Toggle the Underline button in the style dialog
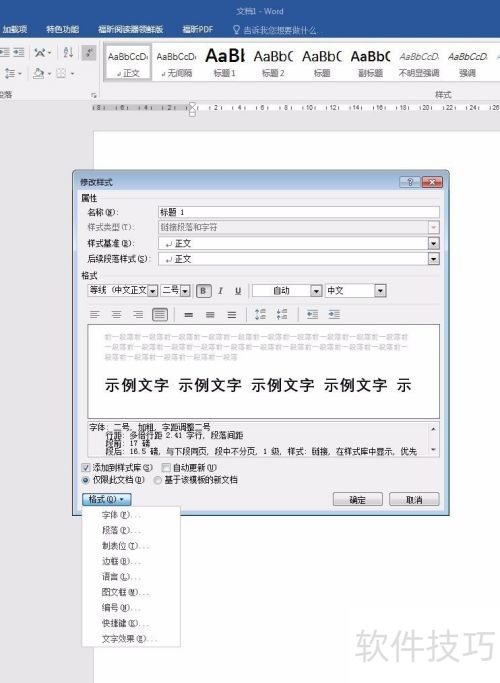500x683 pixels. 238,291
